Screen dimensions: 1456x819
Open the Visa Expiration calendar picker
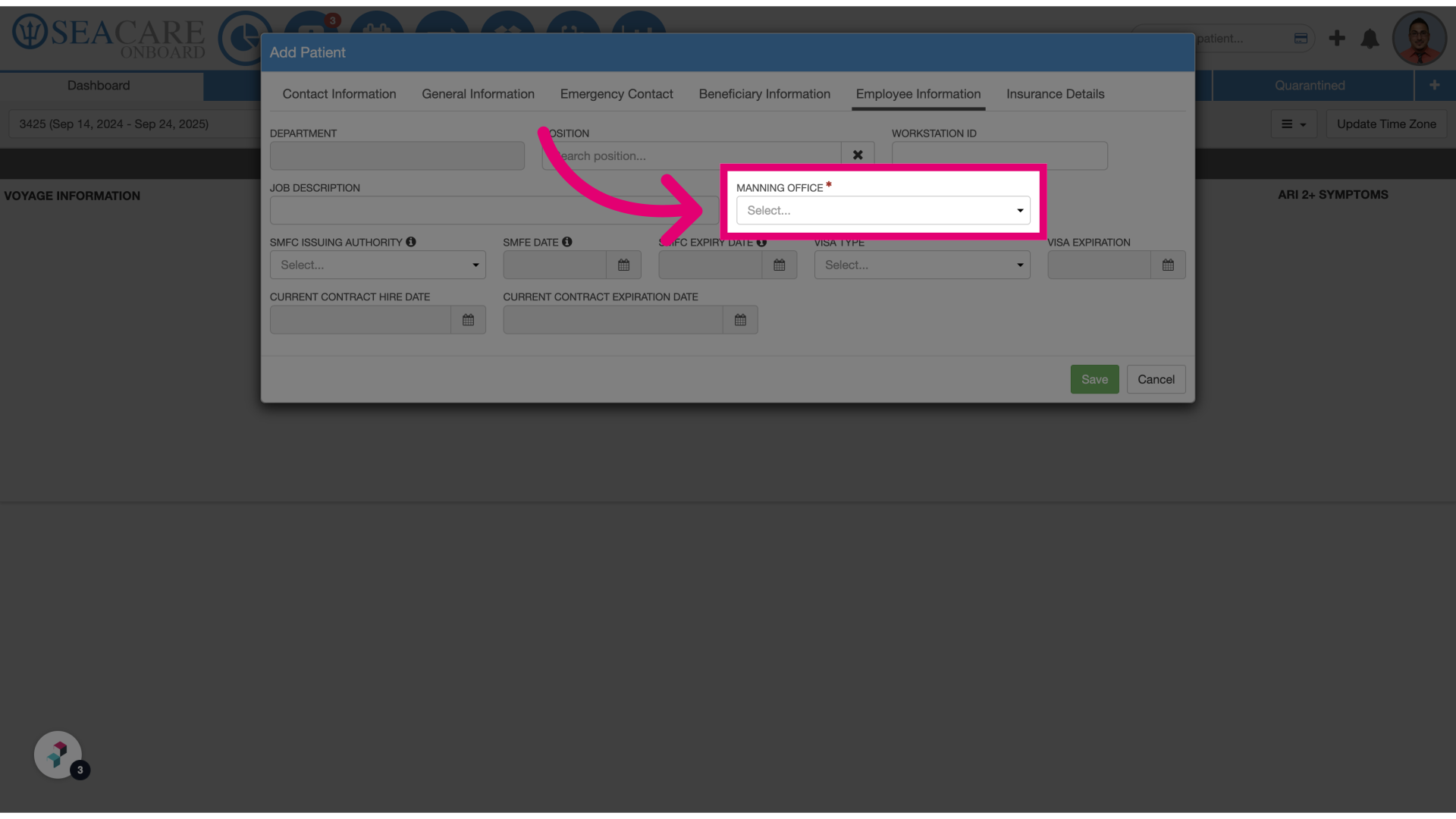point(1168,265)
